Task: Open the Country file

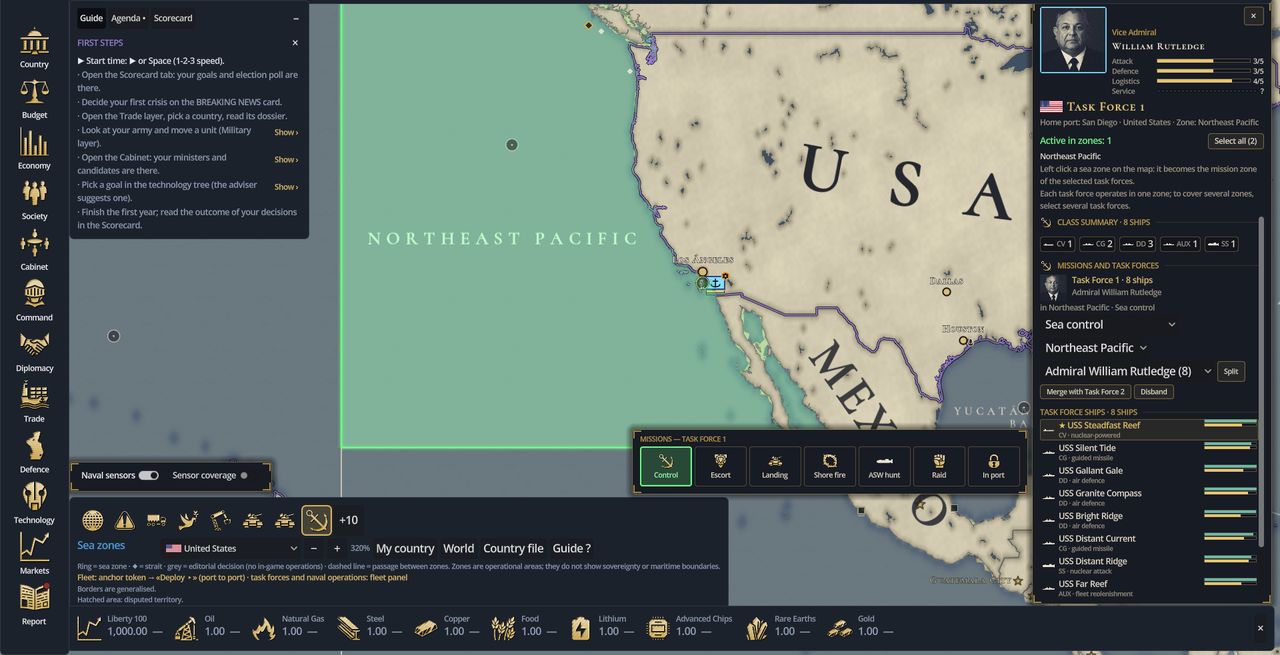Action: click(x=513, y=548)
